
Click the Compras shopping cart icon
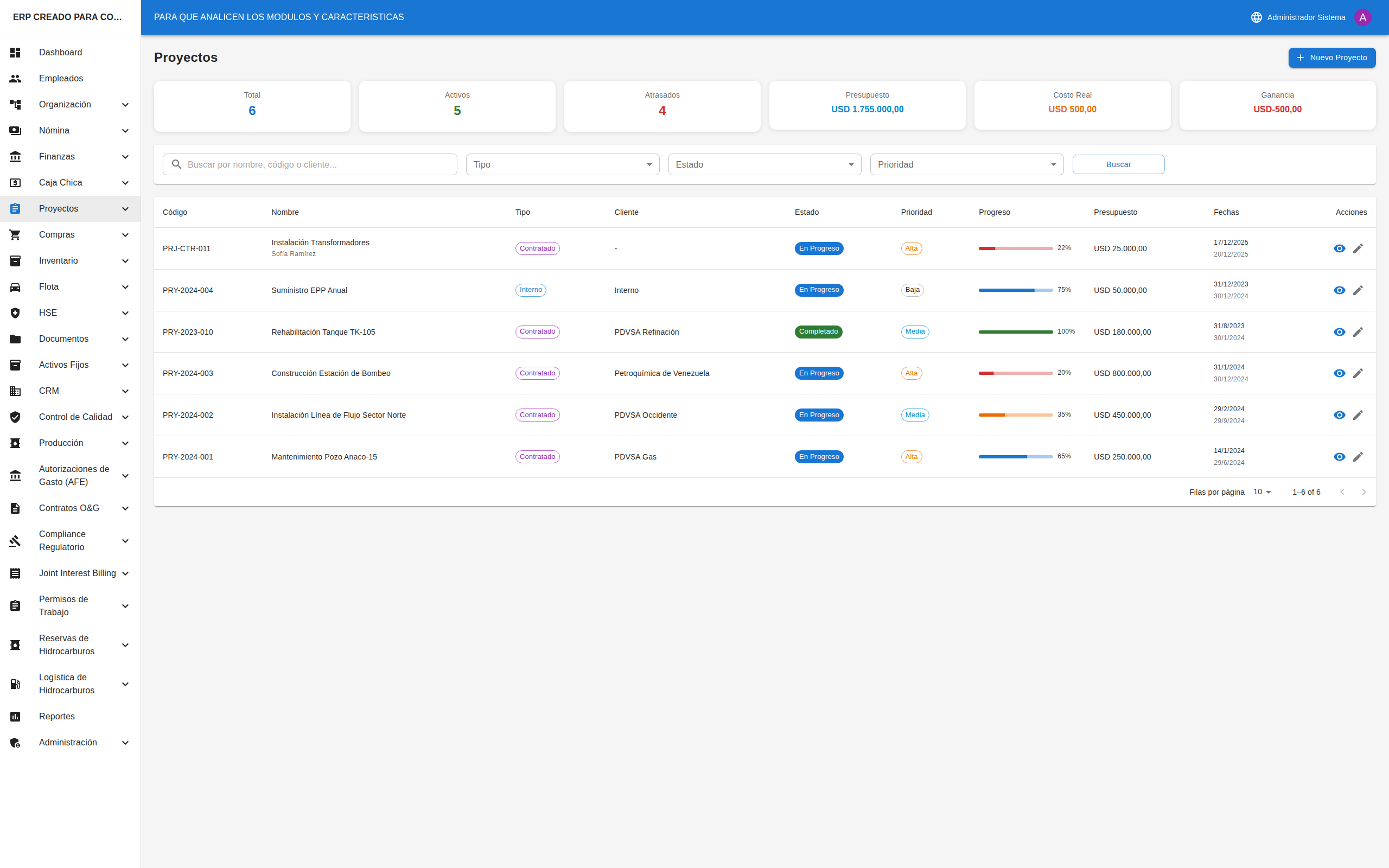[16, 235]
